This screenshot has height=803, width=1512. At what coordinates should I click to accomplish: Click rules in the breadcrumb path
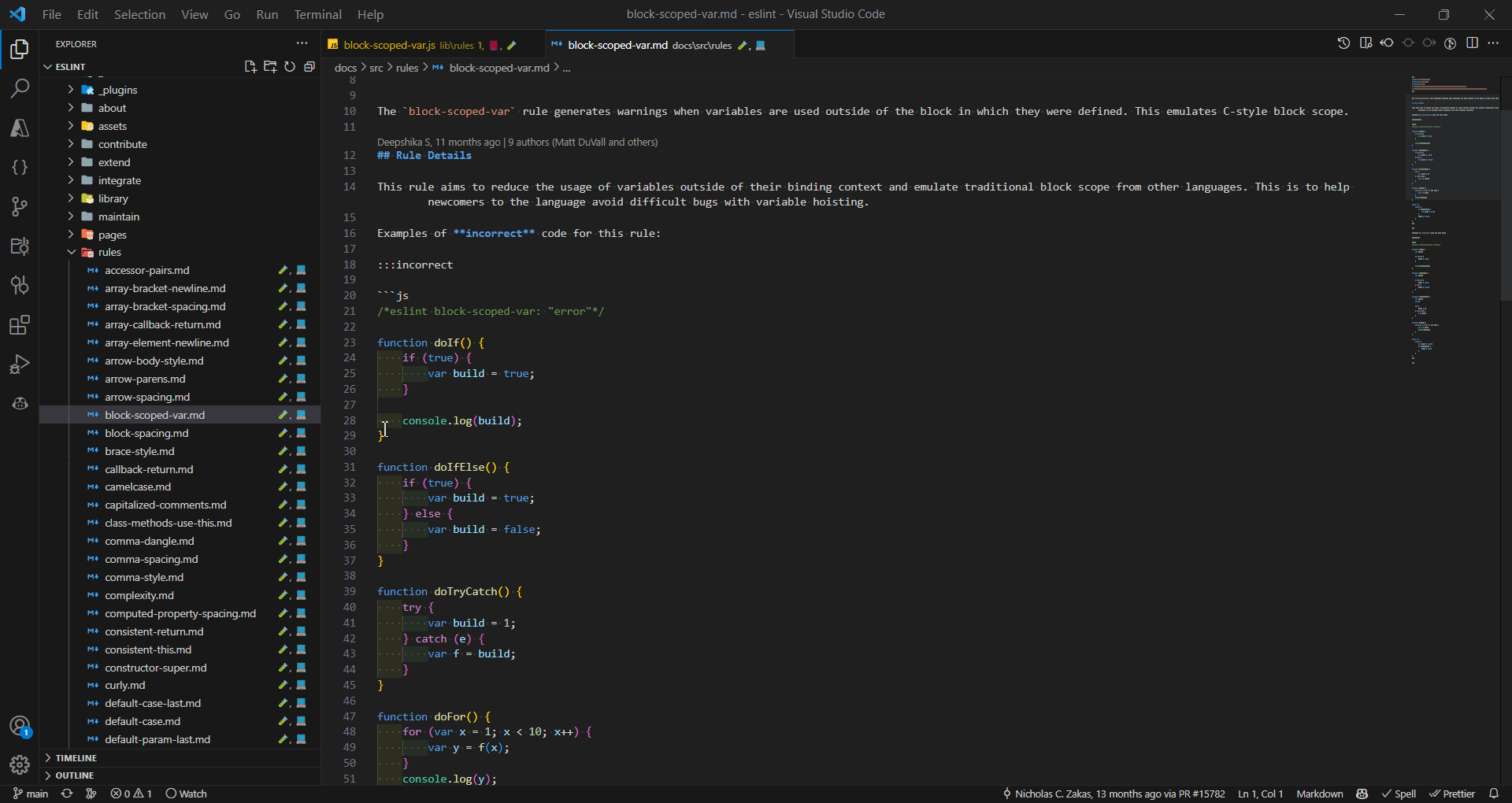[407, 68]
